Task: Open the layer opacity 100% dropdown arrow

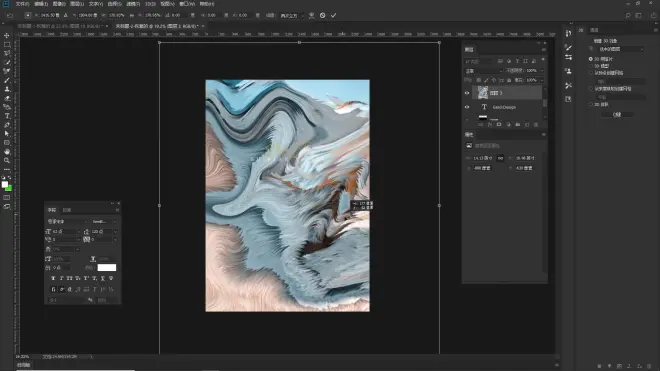Action: click(542, 71)
